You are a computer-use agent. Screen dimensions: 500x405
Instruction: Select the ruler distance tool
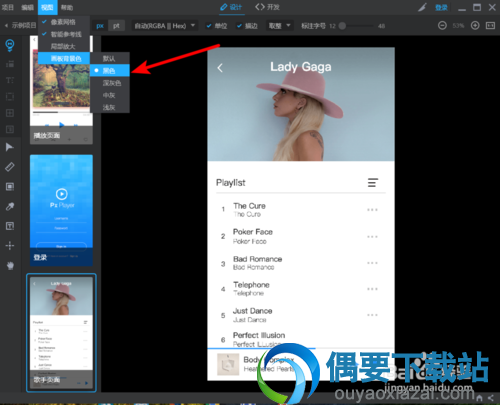click(10, 167)
